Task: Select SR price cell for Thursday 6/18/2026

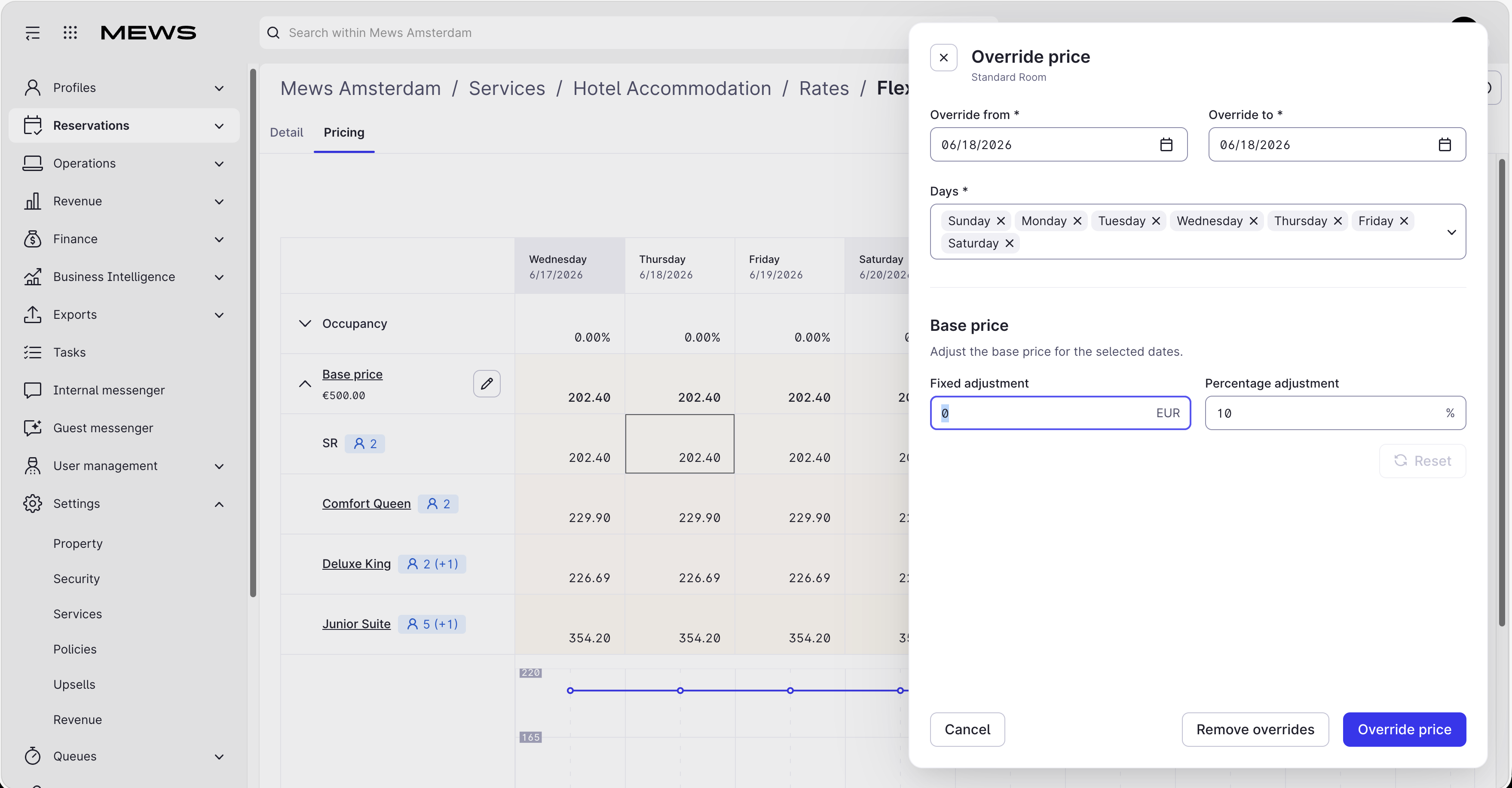Action: (x=679, y=443)
